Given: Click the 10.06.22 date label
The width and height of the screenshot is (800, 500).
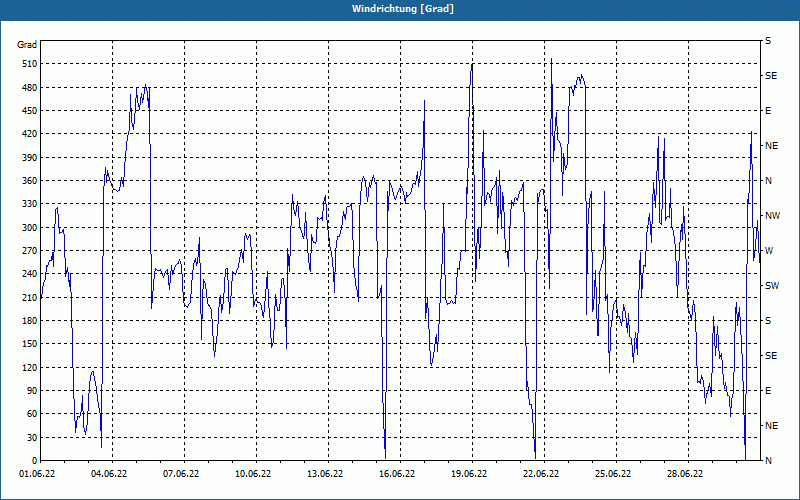Looking at the screenshot, I should (x=253, y=474).
